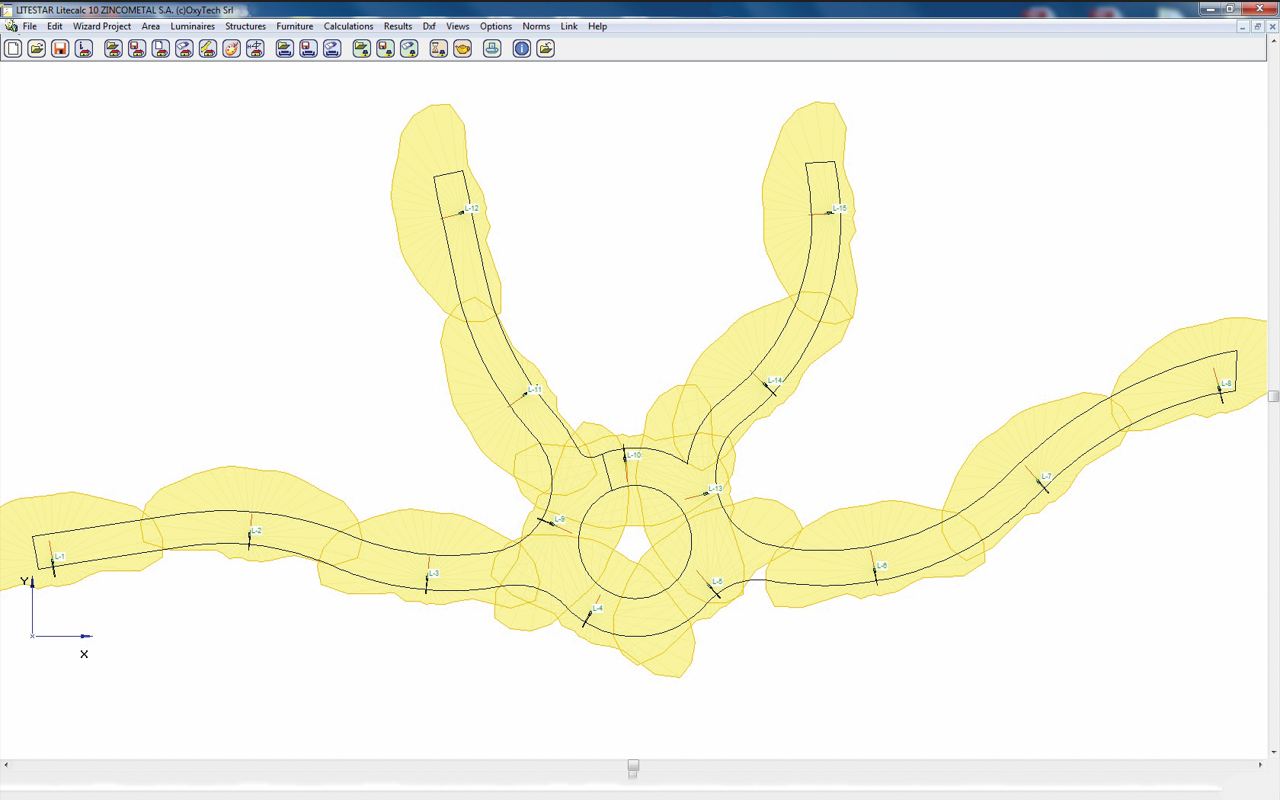Click the printer icon

click(492, 48)
